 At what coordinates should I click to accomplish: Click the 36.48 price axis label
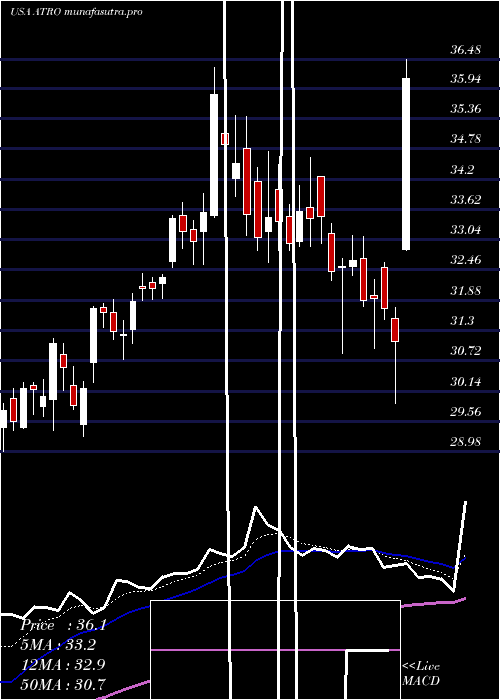click(x=466, y=50)
